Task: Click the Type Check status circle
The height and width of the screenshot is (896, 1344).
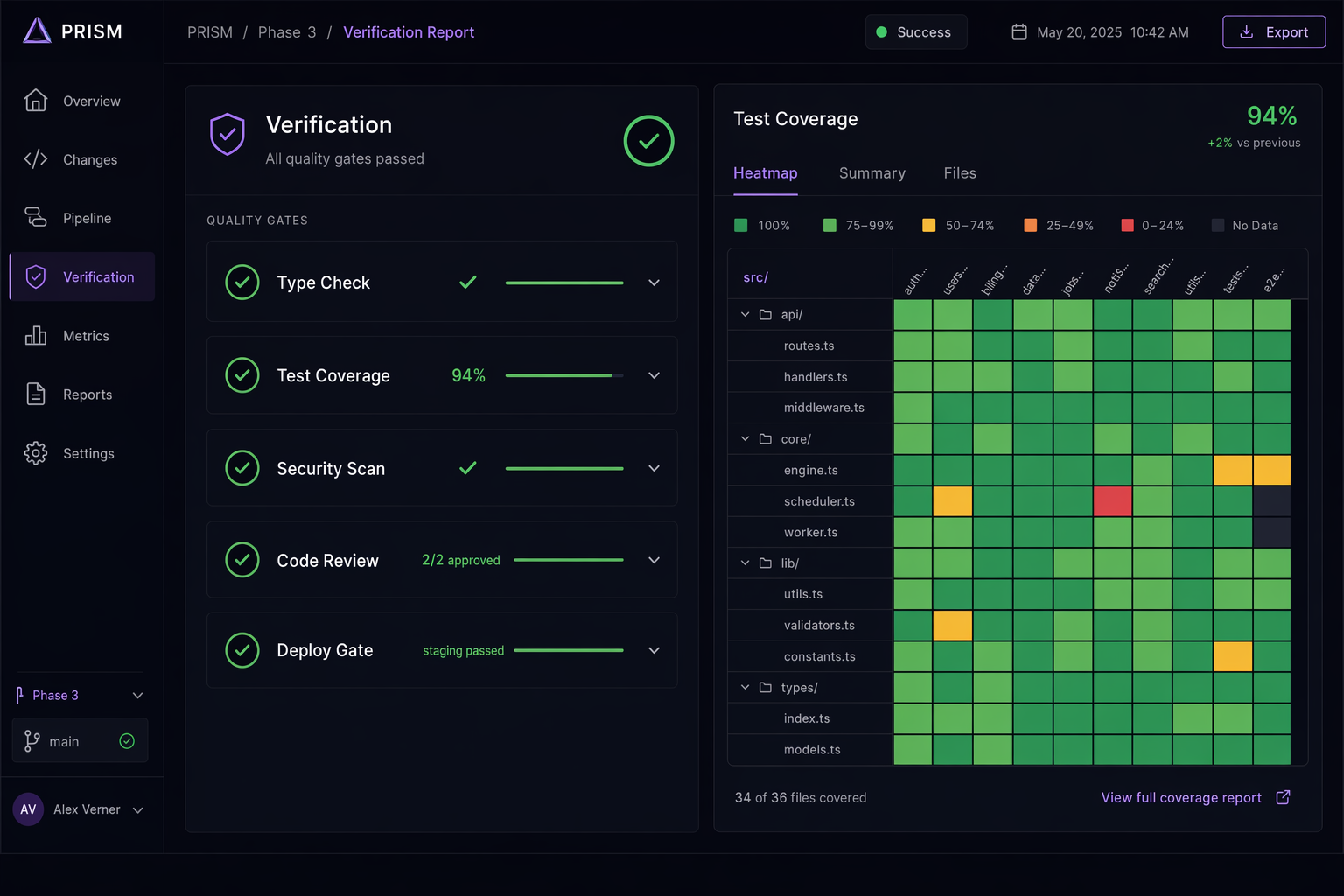Action: point(242,283)
